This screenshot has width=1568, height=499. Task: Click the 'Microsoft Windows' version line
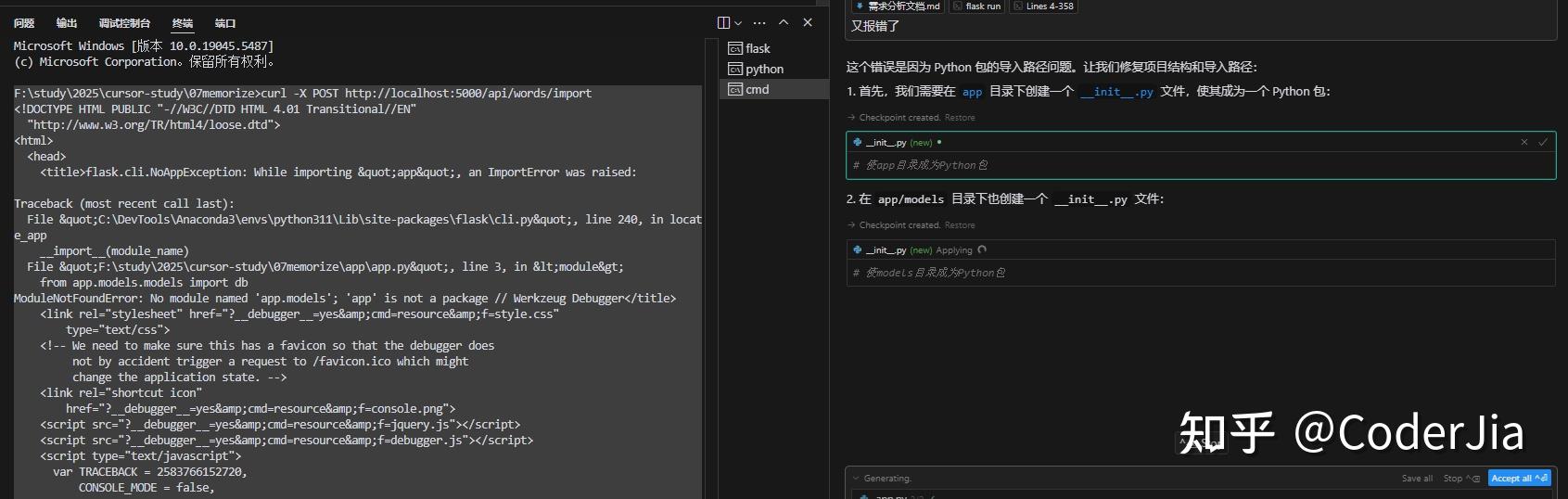coord(144,46)
